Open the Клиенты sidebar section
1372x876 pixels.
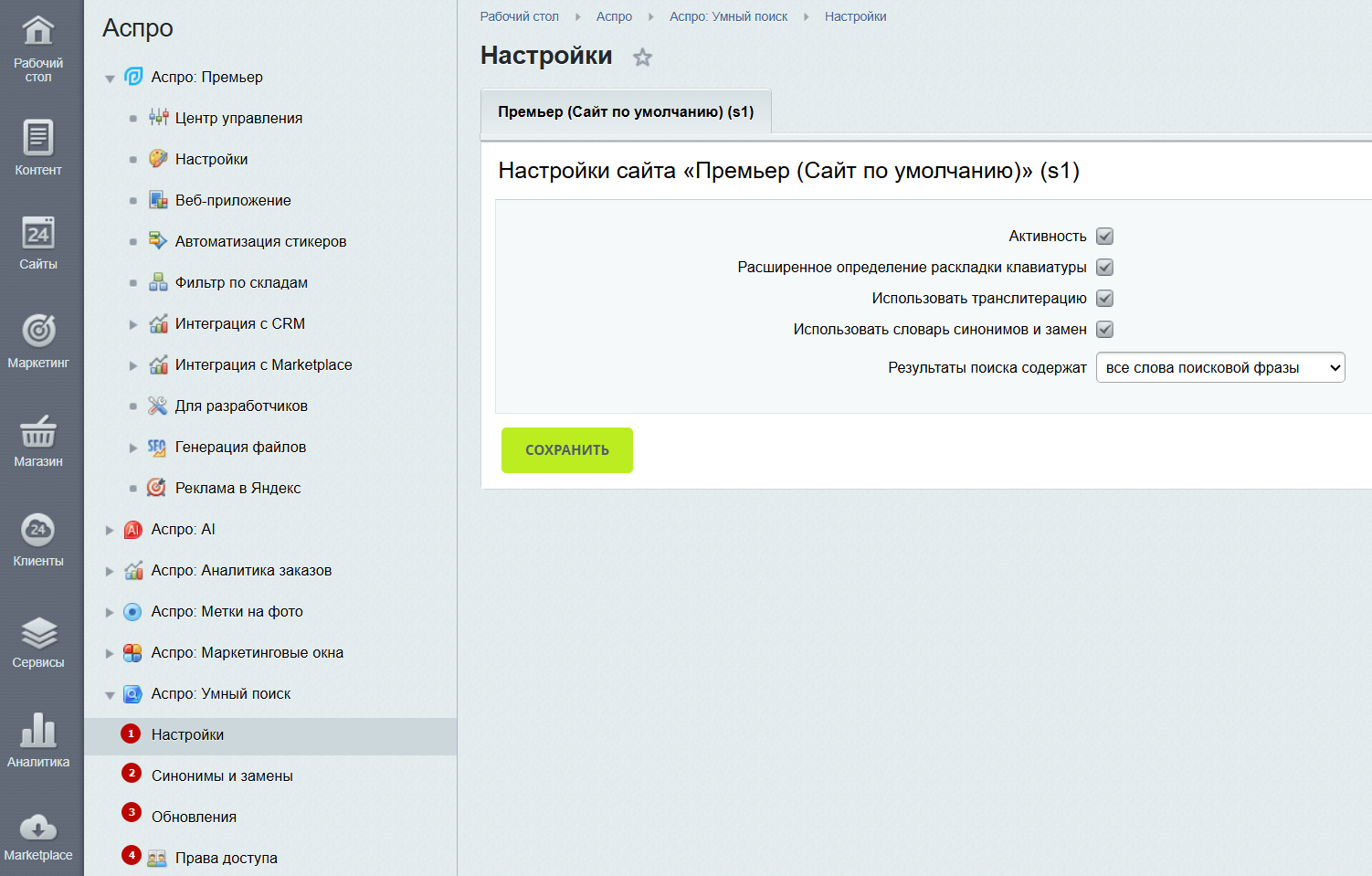[x=38, y=539]
